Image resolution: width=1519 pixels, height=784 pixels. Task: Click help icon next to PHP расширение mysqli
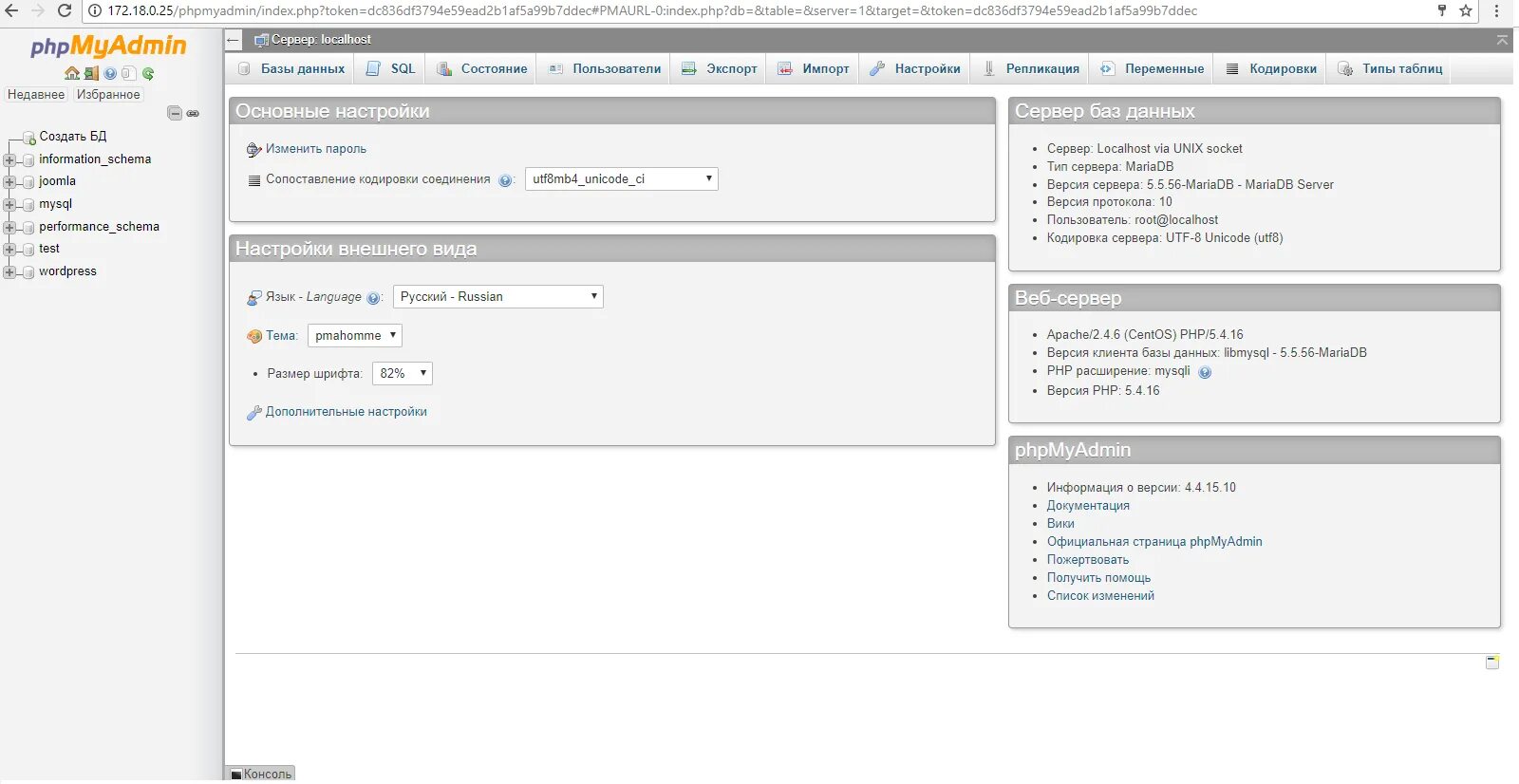1205,372
